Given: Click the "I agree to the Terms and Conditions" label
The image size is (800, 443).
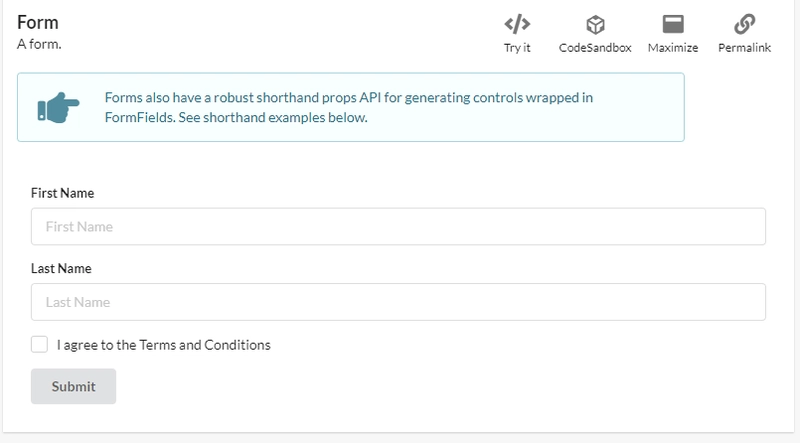Looking at the screenshot, I should [164, 345].
